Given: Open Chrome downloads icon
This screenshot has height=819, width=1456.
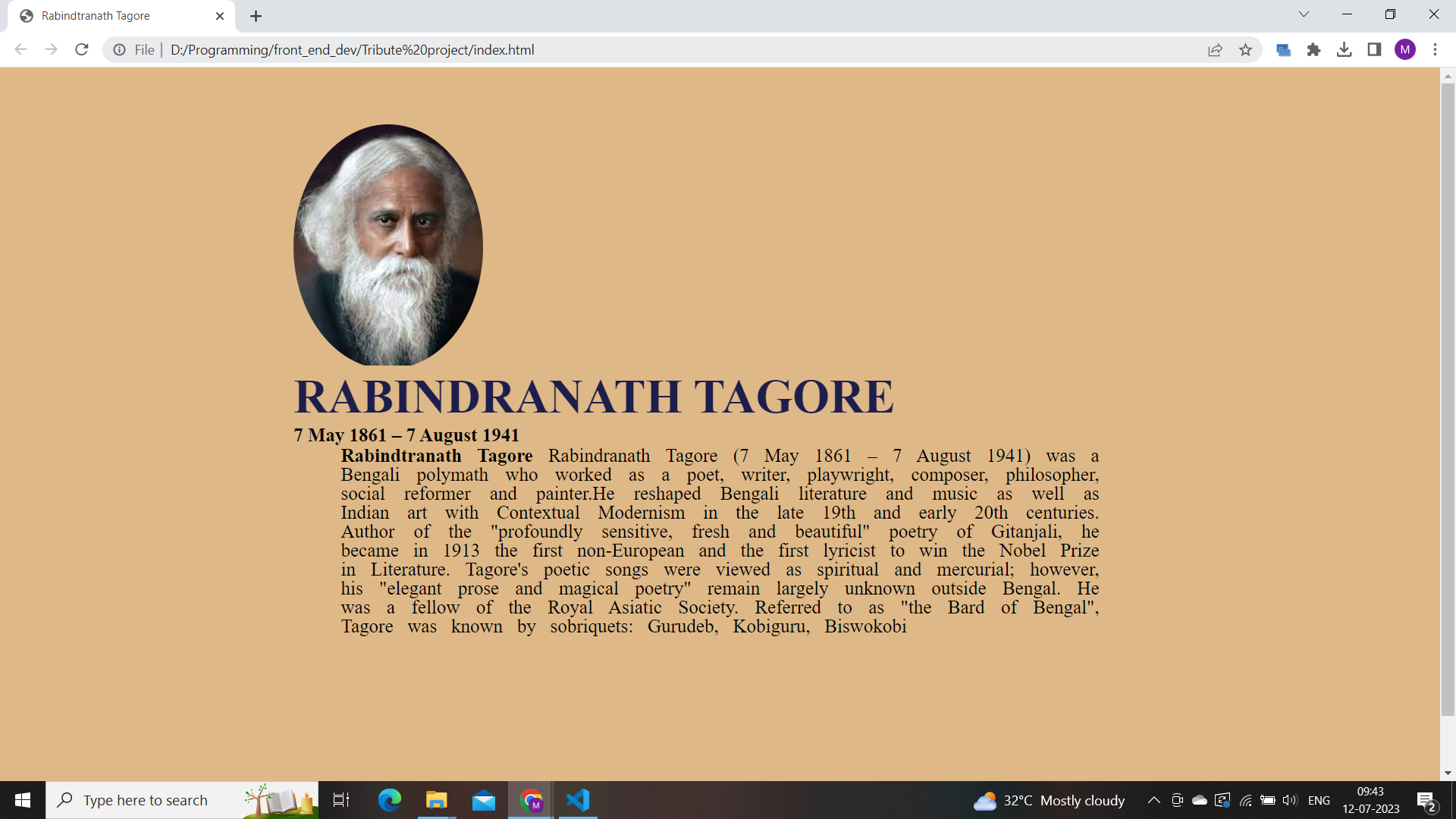Looking at the screenshot, I should point(1344,50).
